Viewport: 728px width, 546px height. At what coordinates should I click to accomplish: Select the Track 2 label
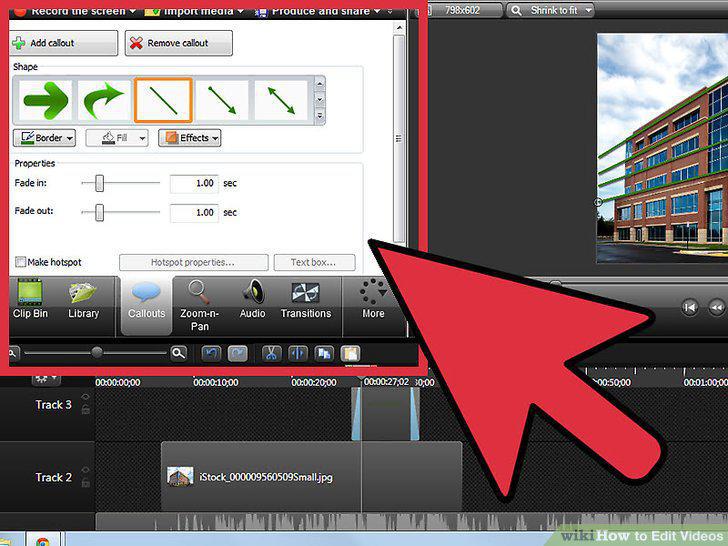pyautogui.click(x=53, y=477)
